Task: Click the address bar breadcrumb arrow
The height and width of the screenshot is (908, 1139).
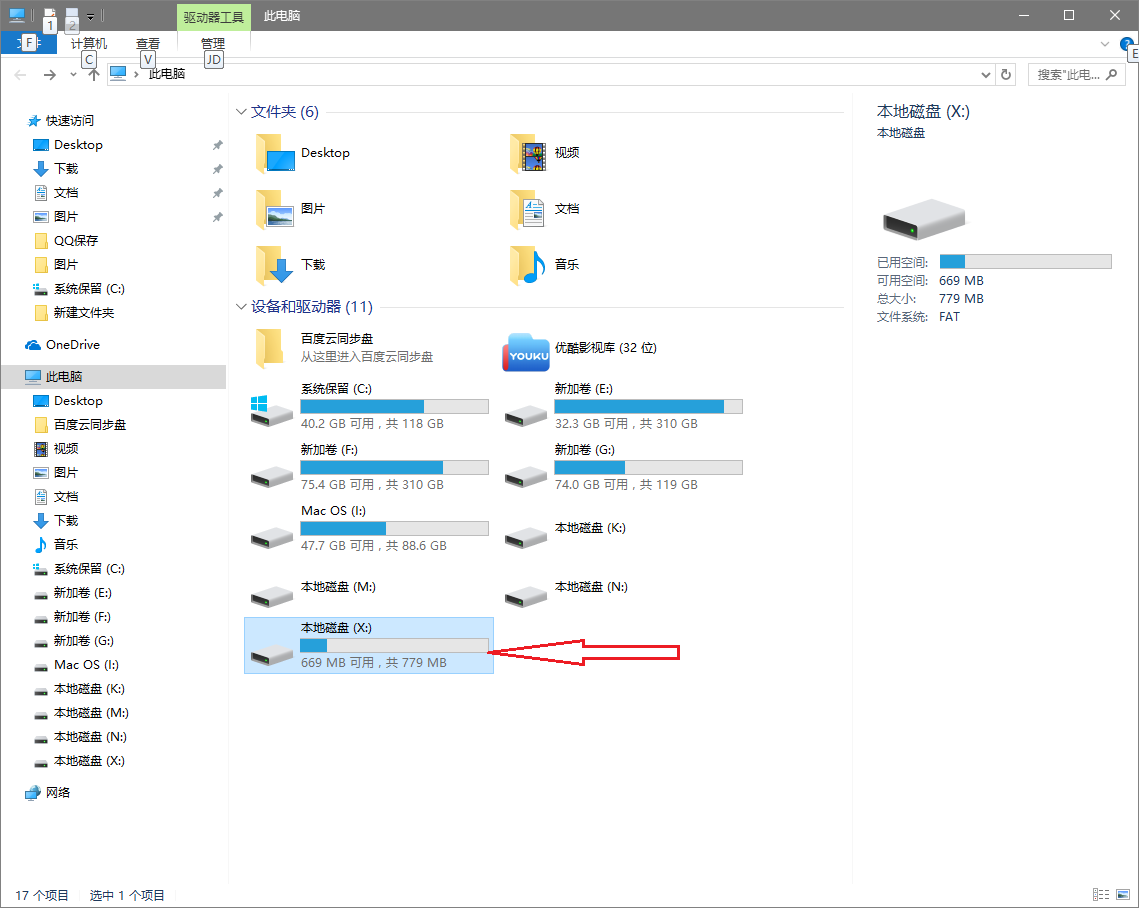Action: click(x=136, y=74)
